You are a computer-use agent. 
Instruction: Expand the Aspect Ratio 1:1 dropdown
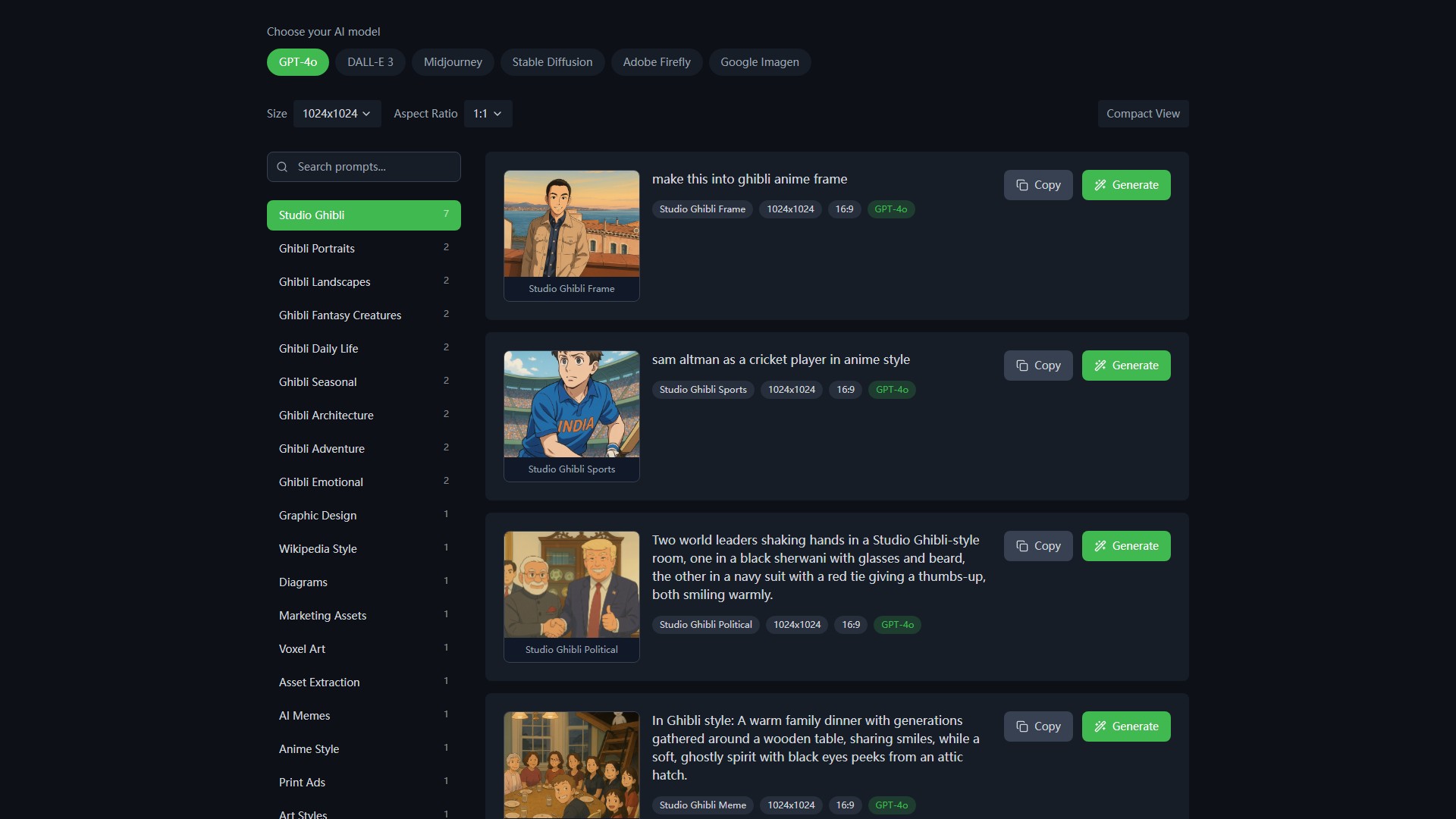coord(488,114)
